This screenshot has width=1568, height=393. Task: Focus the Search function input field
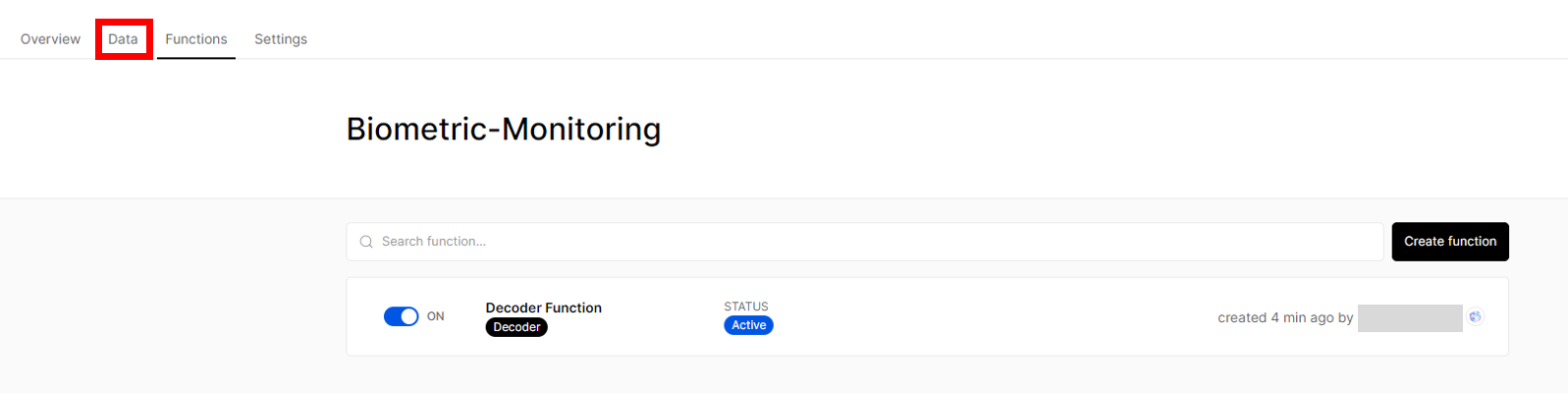[865, 242]
